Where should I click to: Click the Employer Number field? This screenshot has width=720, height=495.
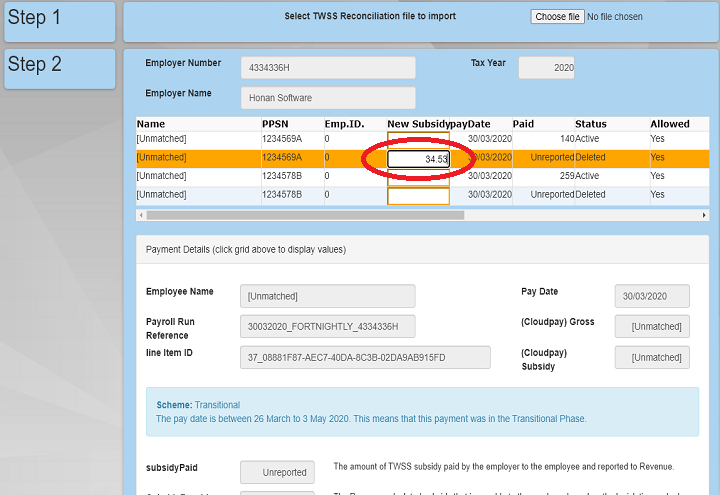[327, 68]
